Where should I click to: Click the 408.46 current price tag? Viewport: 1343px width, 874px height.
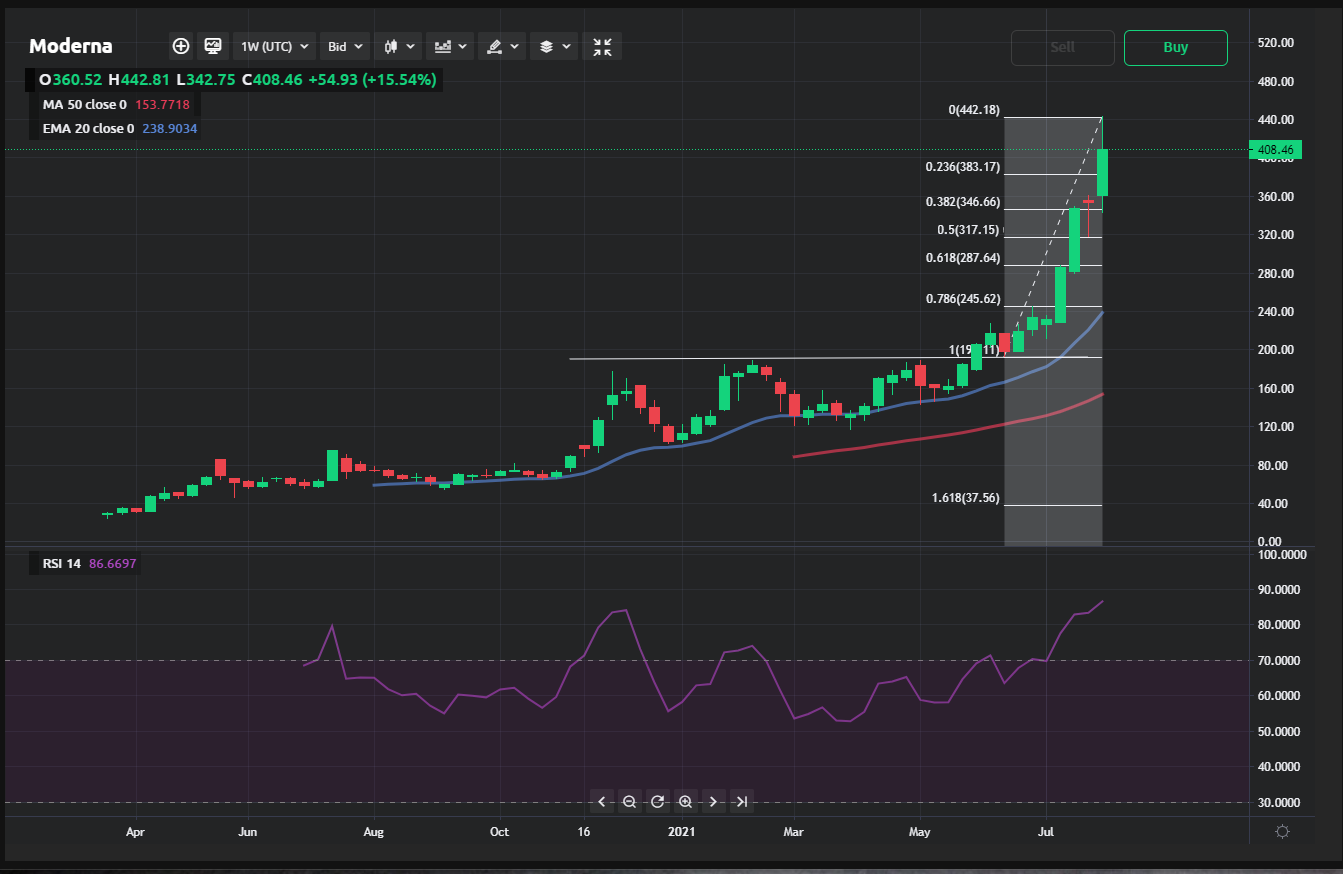[x=1274, y=150]
